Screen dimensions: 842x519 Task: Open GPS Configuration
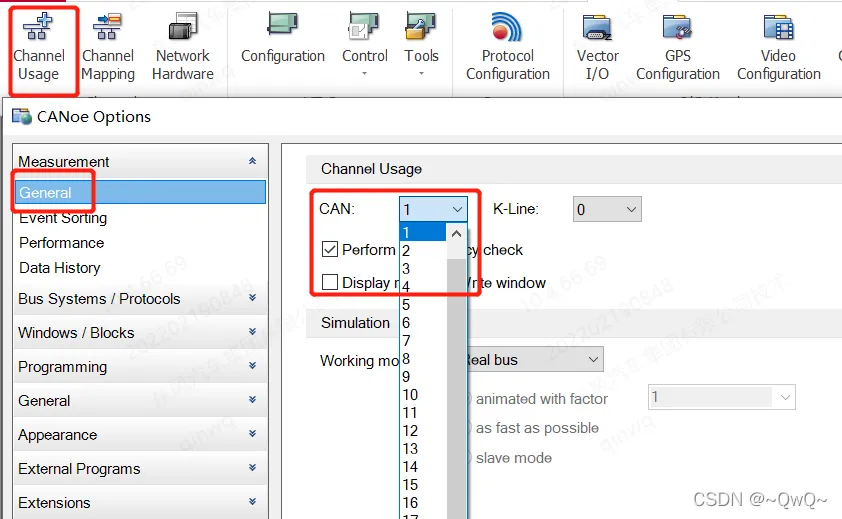tap(677, 47)
